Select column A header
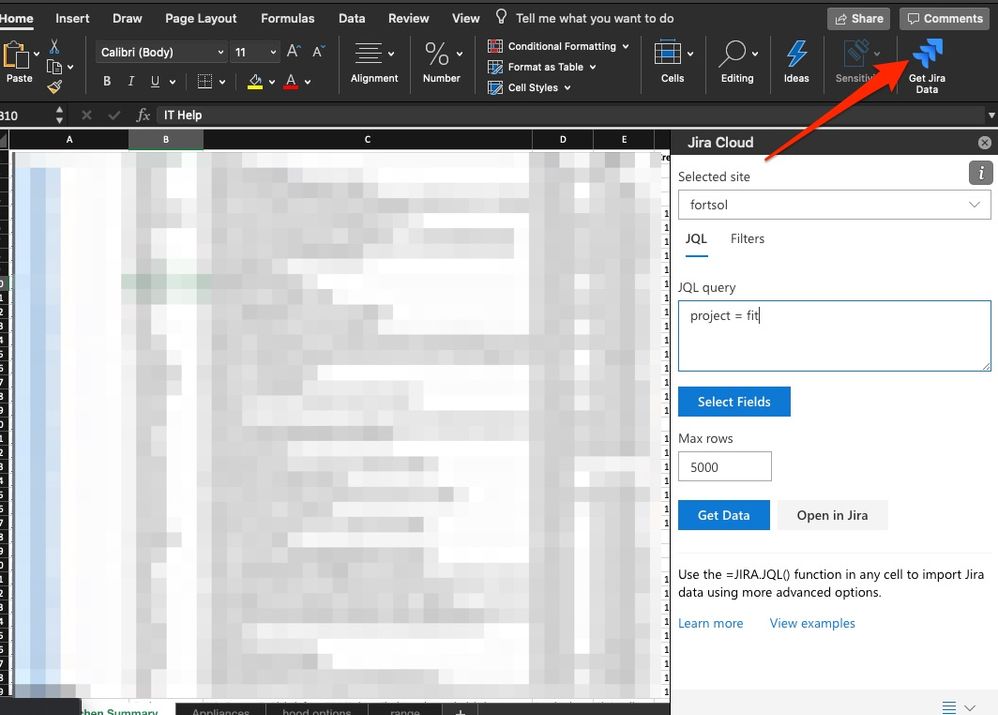Image resolution: width=998 pixels, height=715 pixels. tap(69, 139)
